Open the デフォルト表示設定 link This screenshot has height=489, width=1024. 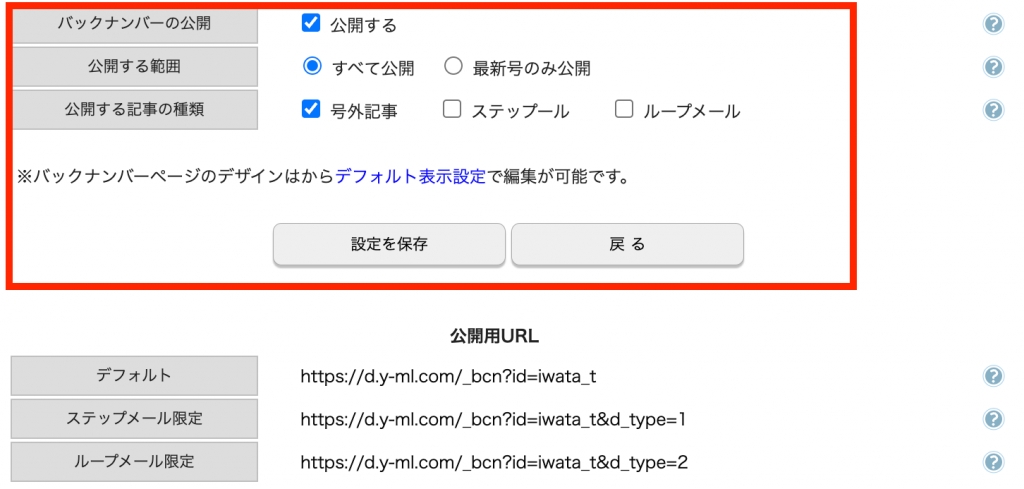click(x=411, y=177)
